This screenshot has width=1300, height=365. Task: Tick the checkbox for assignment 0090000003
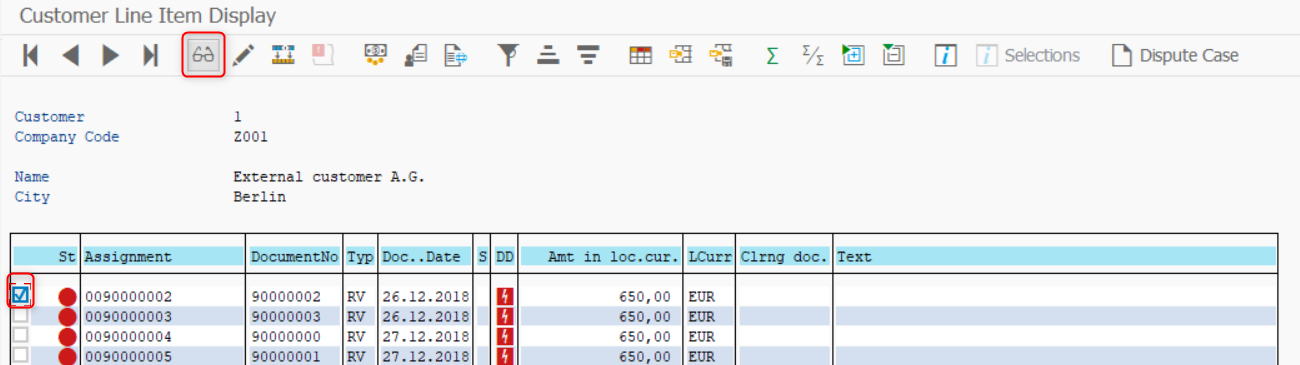pyautogui.click(x=20, y=316)
